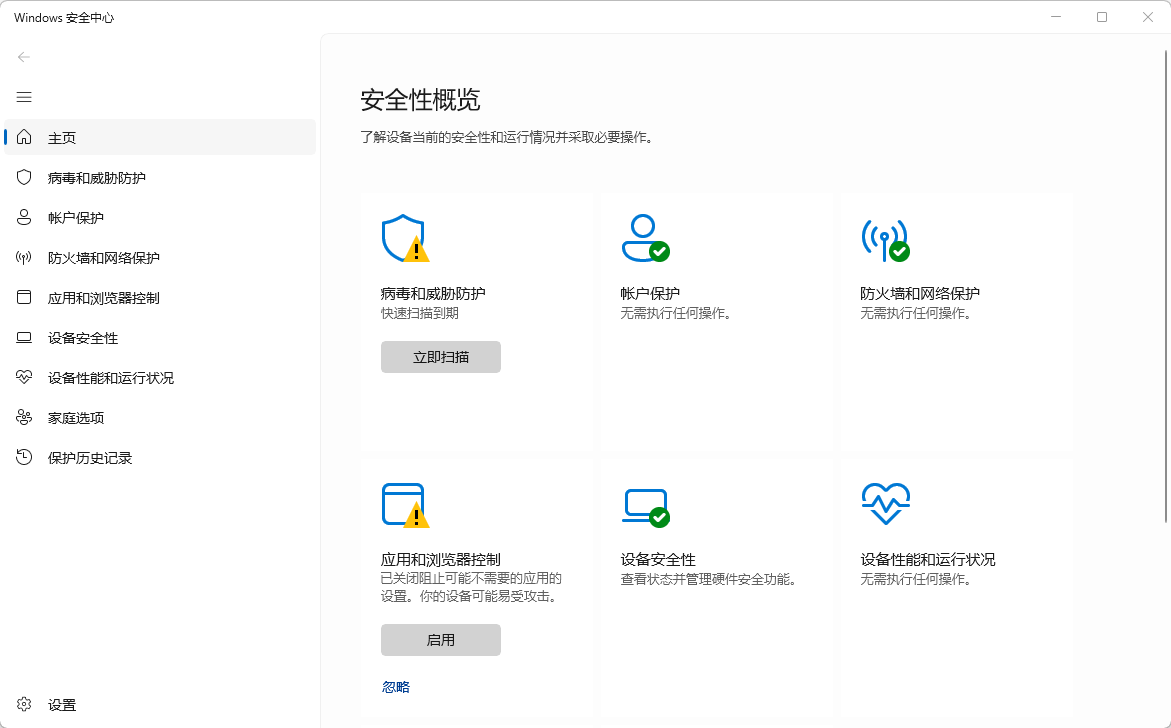The width and height of the screenshot is (1171, 728).
Task: Click the 帐户保护 person icon tile
Action: click(x=645, y=238)
